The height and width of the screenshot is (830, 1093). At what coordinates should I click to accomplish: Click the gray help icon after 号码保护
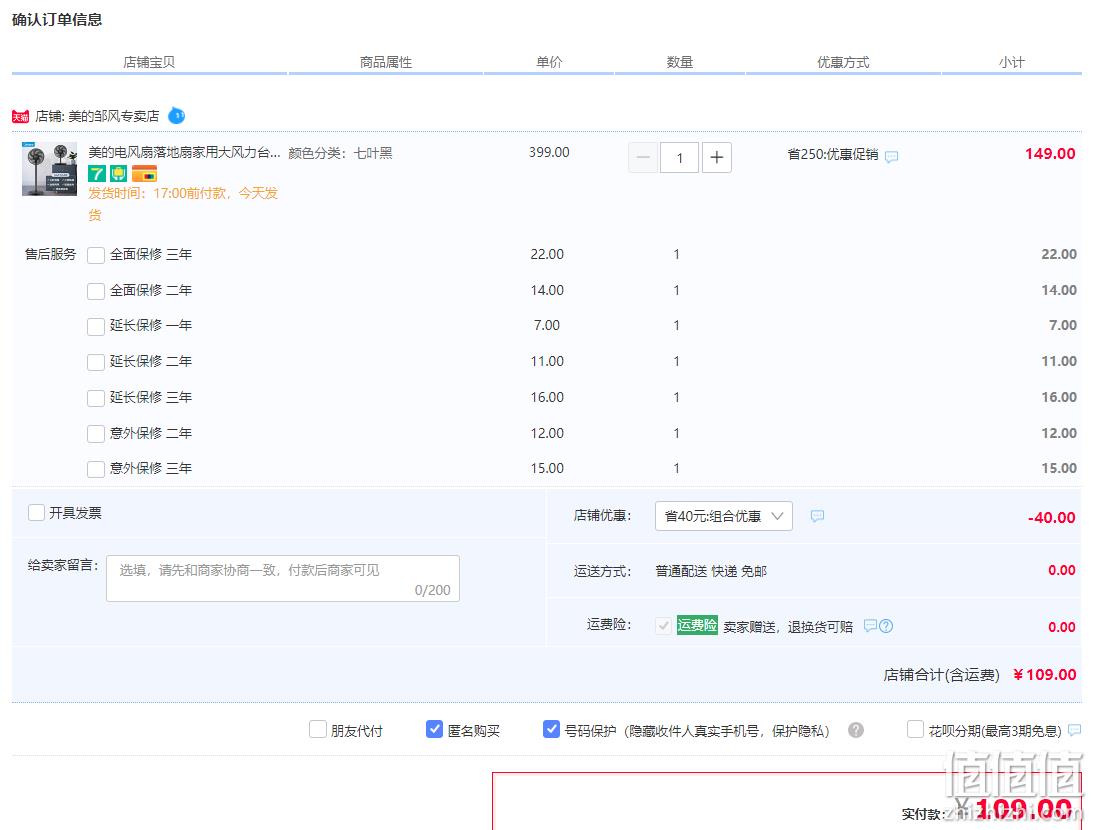tap(856, 730)
